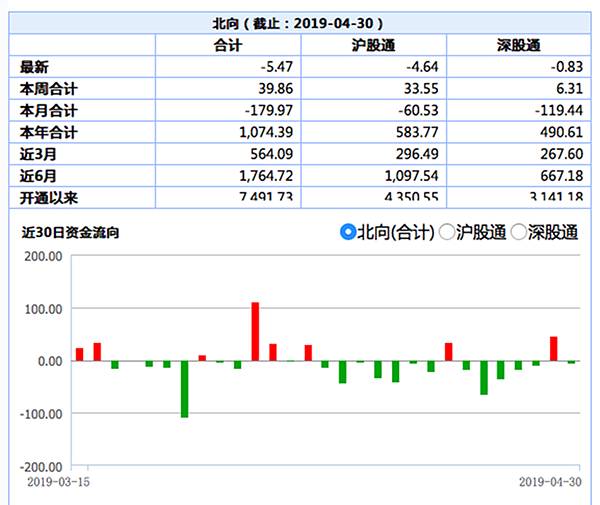Click the 合计 column header in table

(228, 45)
